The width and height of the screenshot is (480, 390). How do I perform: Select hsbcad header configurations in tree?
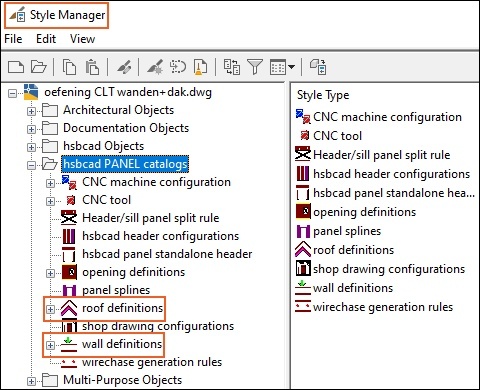tap(161, 236)
